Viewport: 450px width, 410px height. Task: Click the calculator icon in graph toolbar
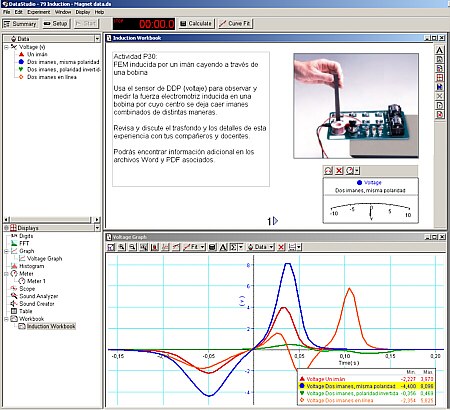click(x=212, y=247)
